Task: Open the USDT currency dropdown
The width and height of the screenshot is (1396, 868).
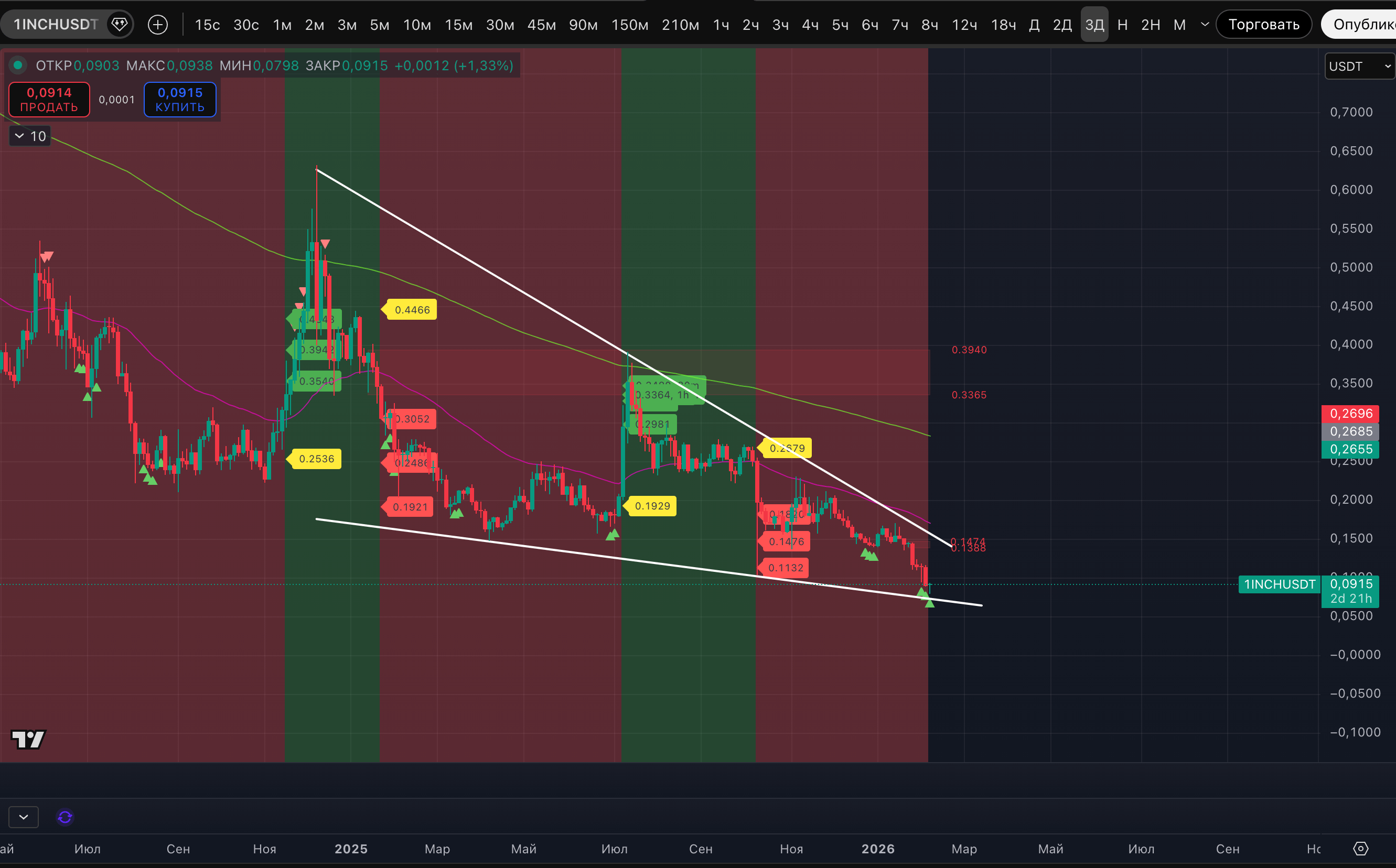Action: (1359, 67)
